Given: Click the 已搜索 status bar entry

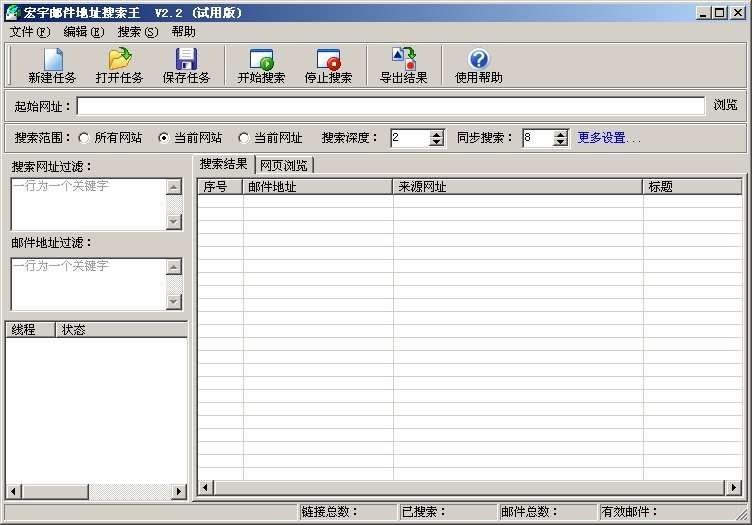Looking at the screenshot, I should point(448,512).
